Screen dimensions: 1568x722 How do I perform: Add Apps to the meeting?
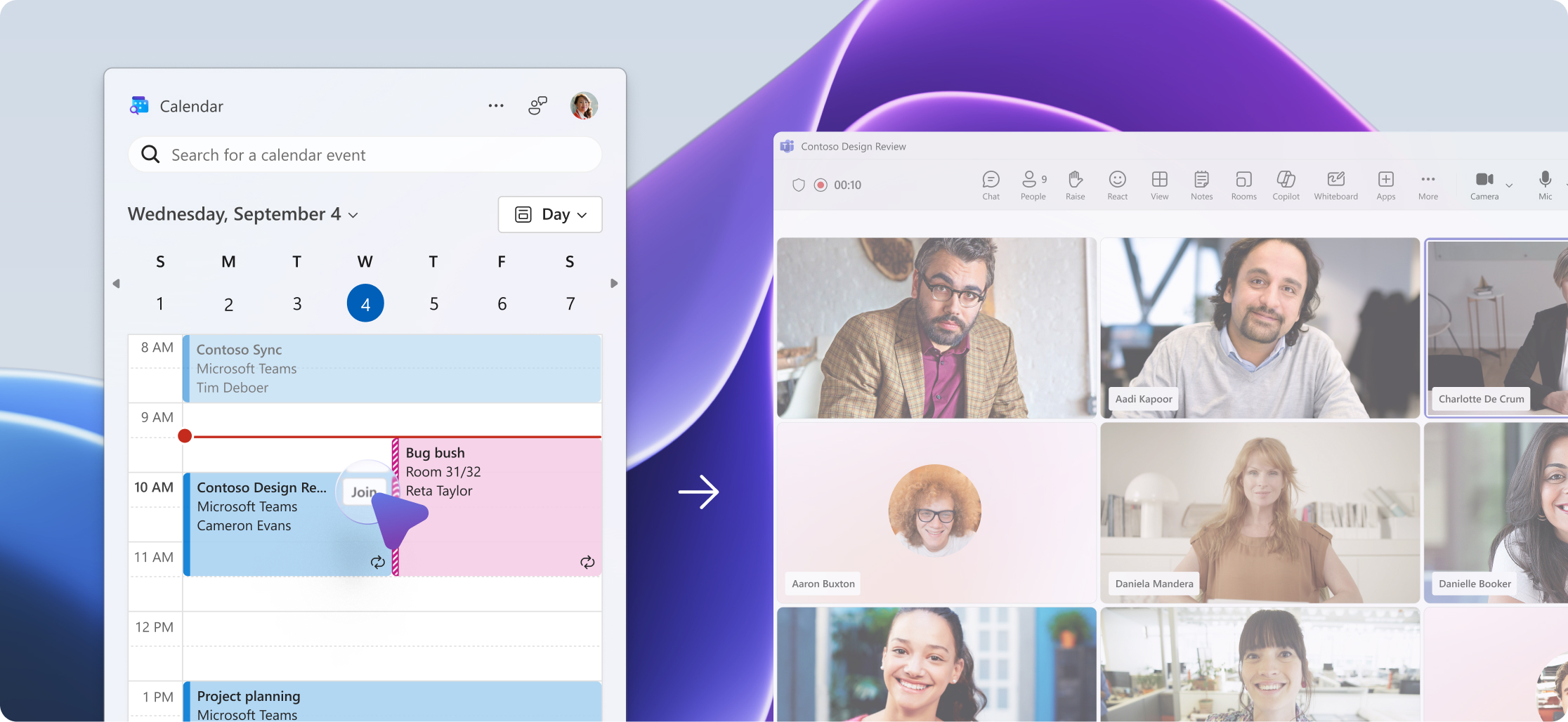[1385, 185]
